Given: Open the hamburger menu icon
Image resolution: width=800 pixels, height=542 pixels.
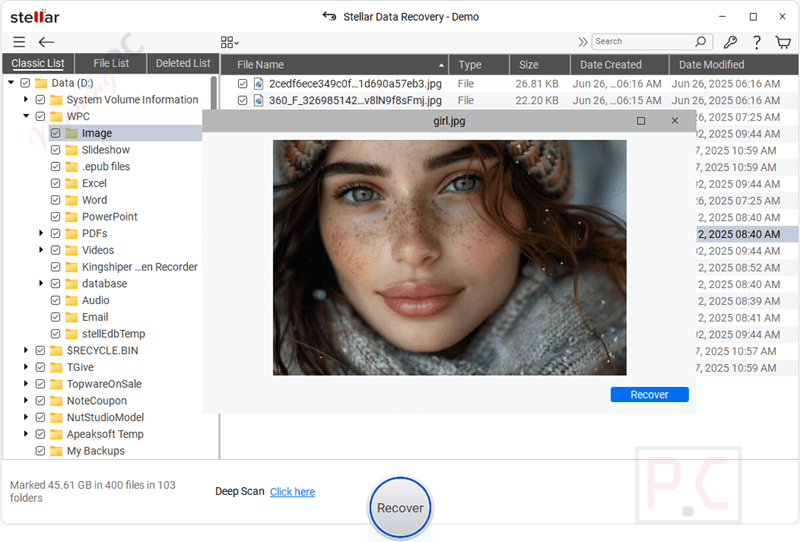Looking at the screenshot, I should pos(19,42).
